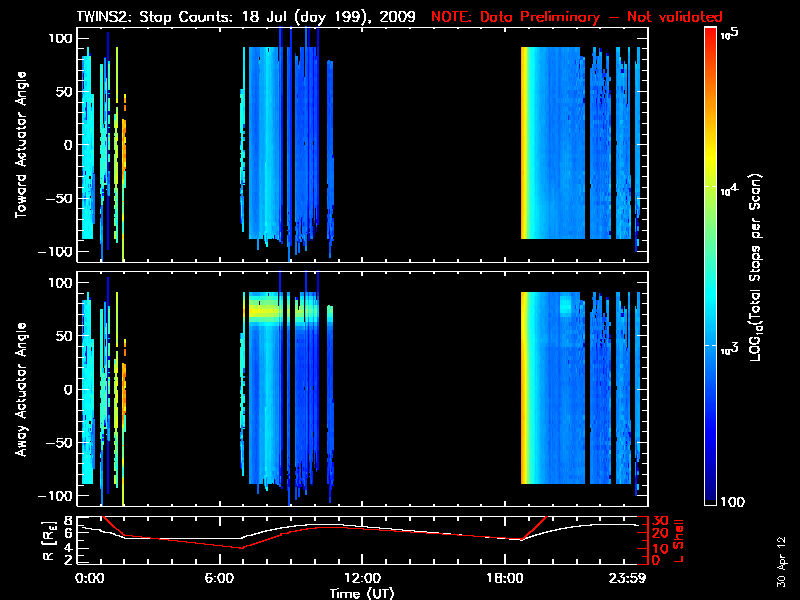Select the 0:00 time tick label
This screenshot has height=600, width=800.
pyautogui.click(x=90, y=579)
